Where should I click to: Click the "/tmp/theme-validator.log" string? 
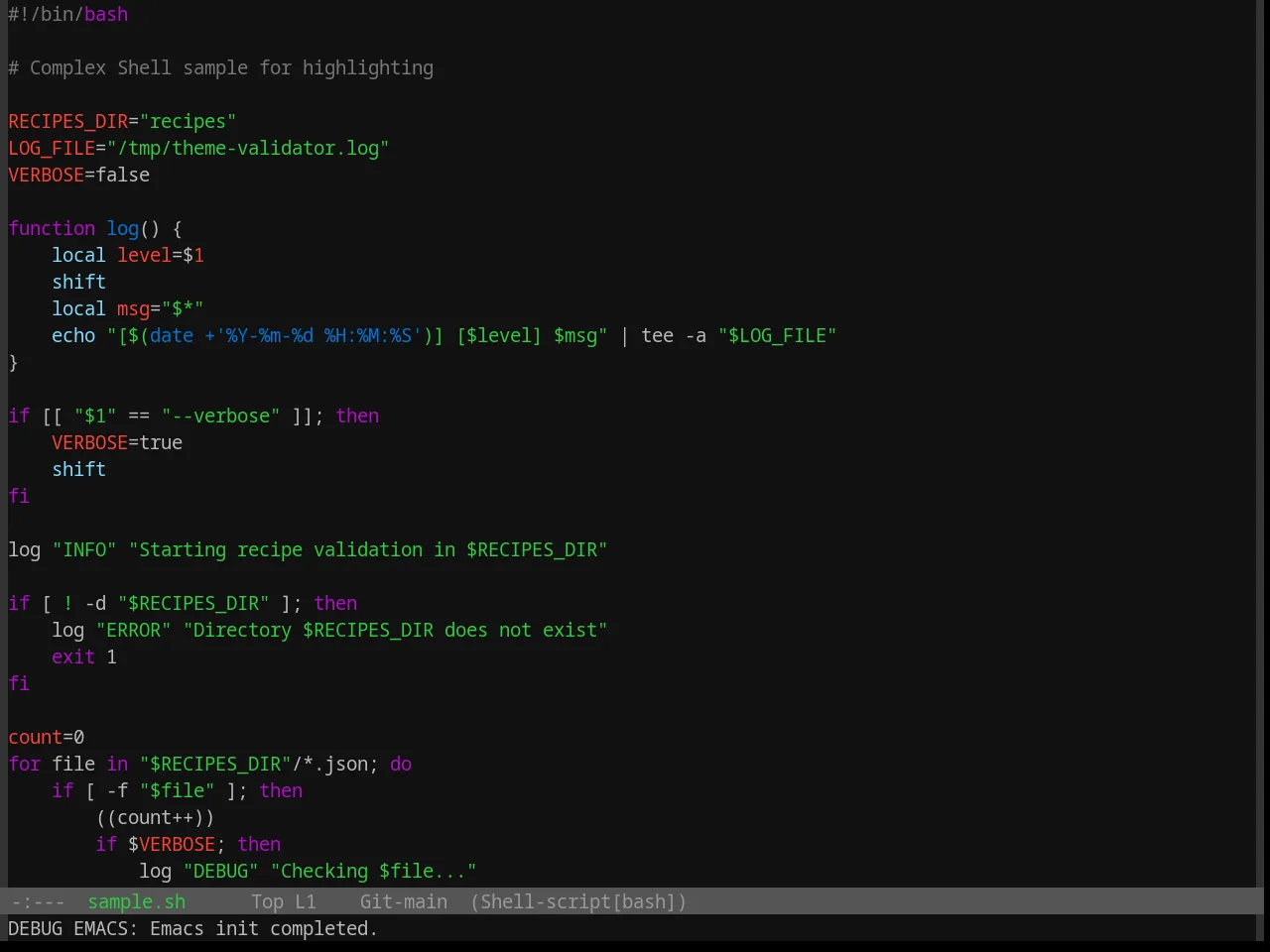pyautogui.click(x=248, y=148)
